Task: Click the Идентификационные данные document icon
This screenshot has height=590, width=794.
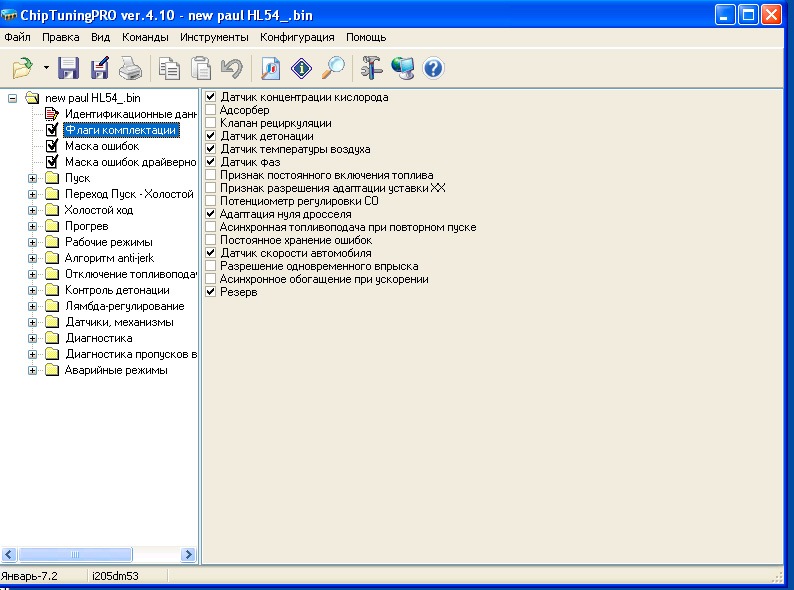Action: click(52, 114)
